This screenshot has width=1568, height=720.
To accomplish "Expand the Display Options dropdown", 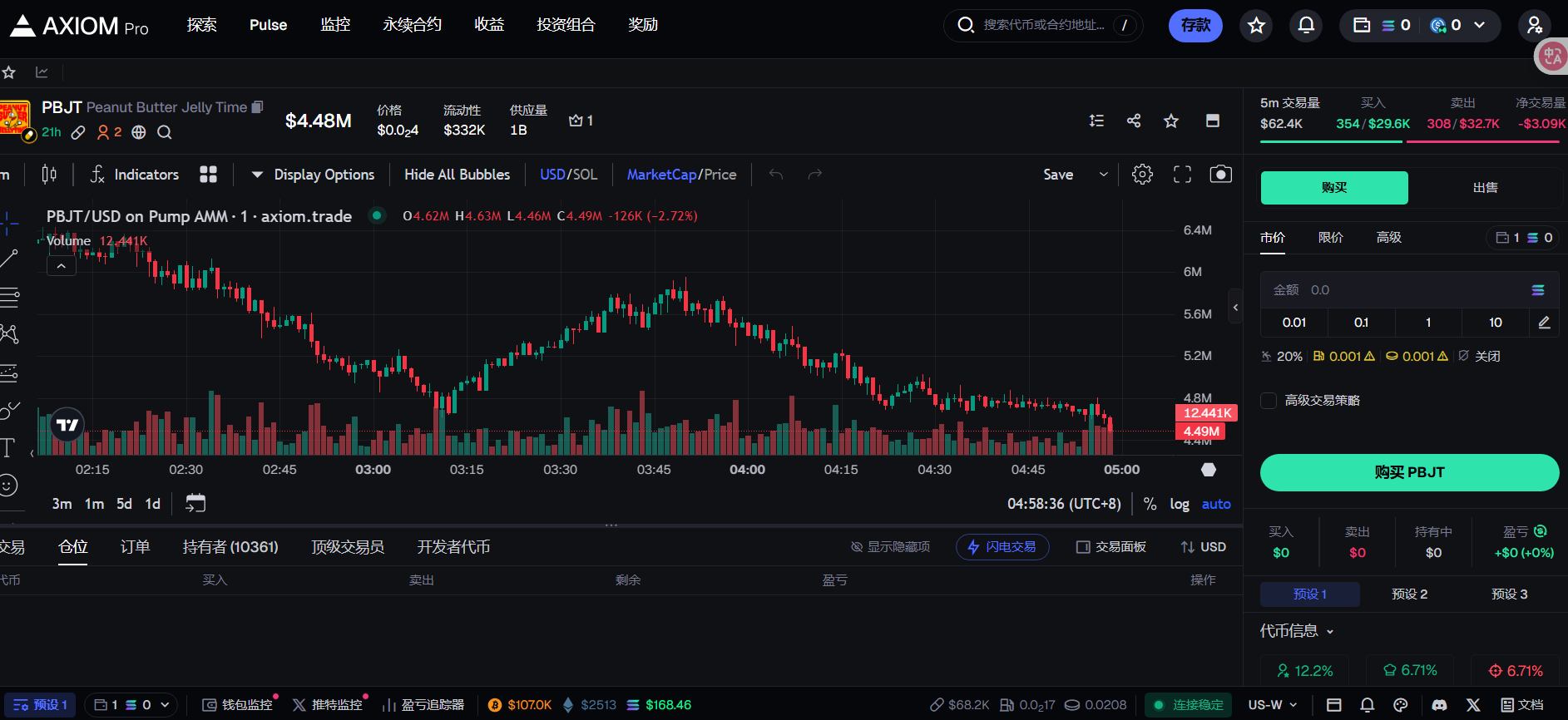I will click(x=313, y=175).
